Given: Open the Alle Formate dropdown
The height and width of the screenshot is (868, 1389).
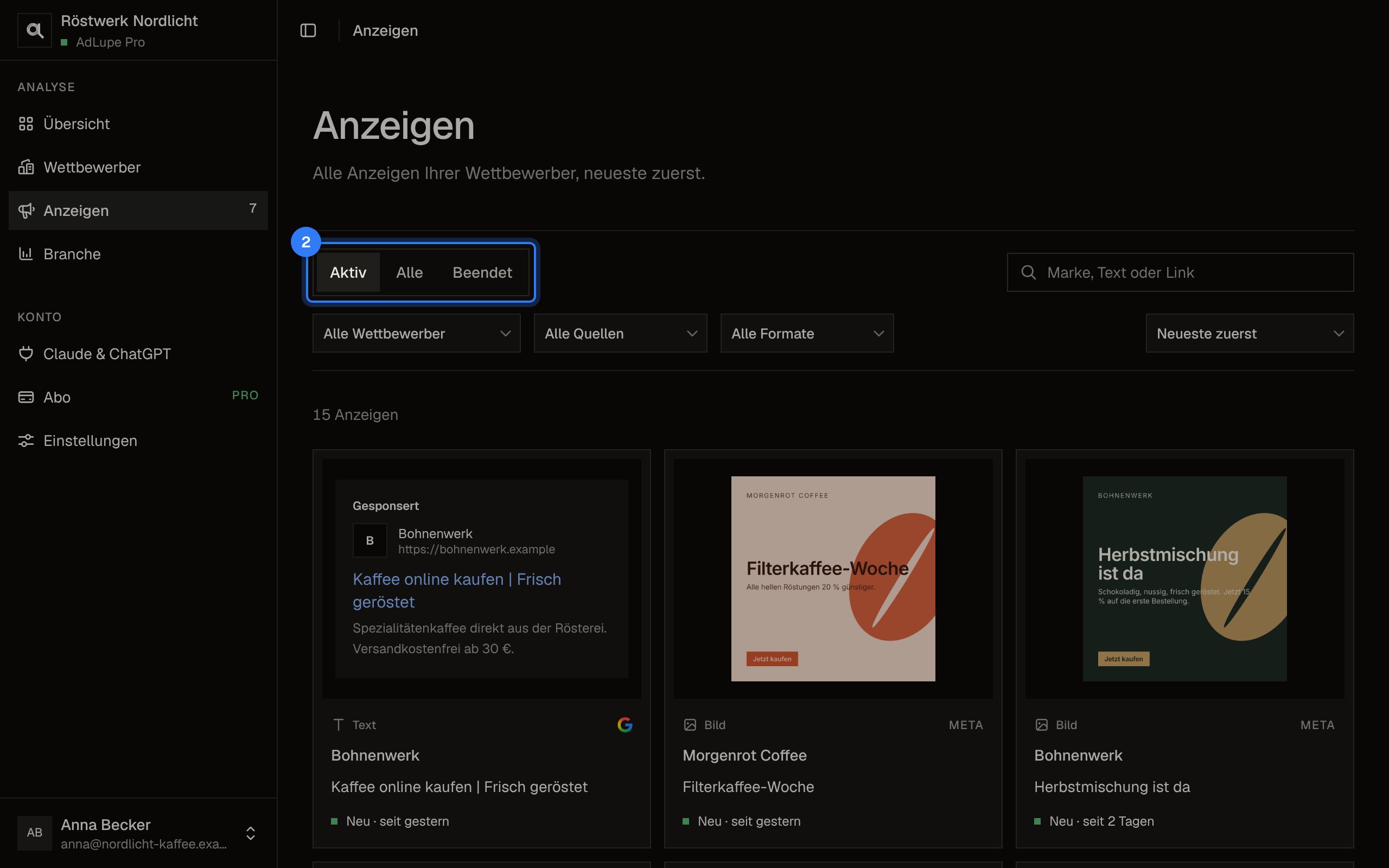Looking at the screenshot, I should point(806,333).
